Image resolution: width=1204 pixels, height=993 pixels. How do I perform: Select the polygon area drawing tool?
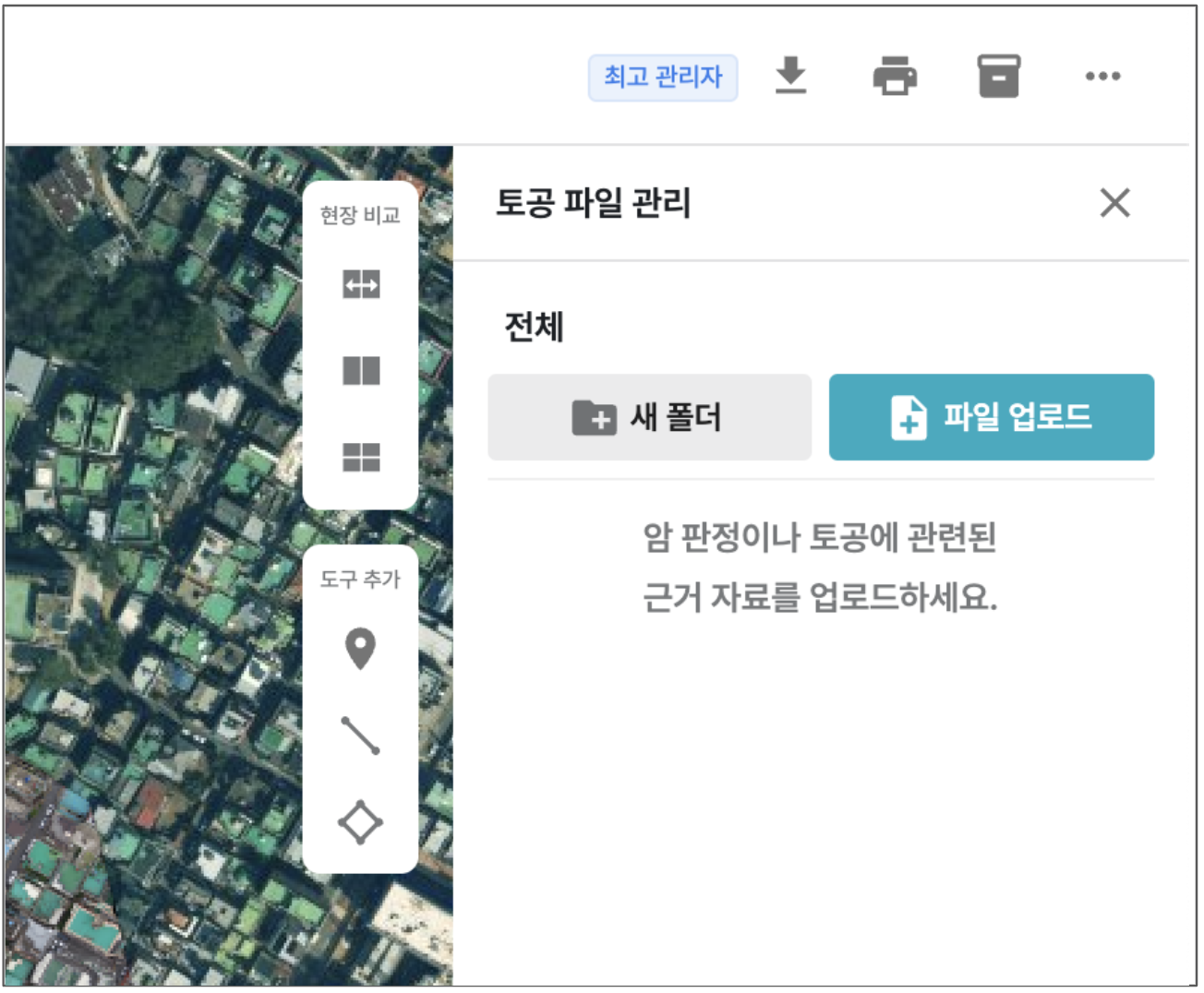(360, 822)
